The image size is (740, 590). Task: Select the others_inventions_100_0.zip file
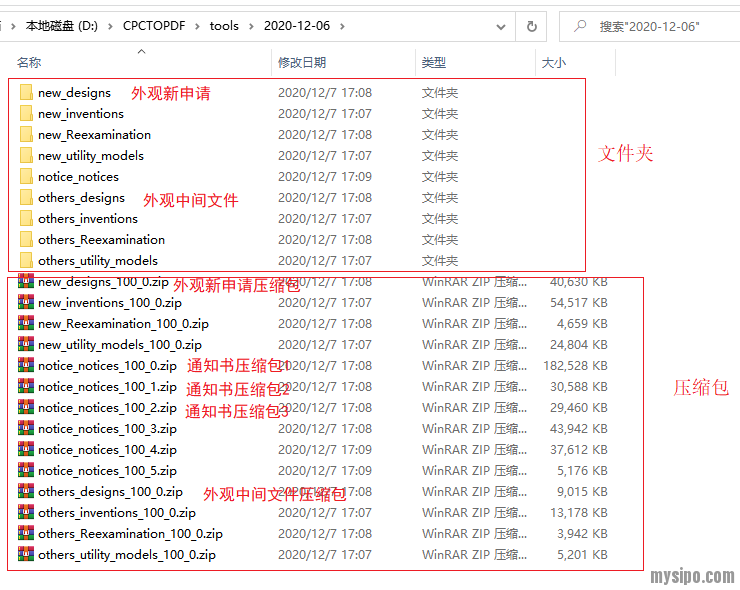click(116, 513)
